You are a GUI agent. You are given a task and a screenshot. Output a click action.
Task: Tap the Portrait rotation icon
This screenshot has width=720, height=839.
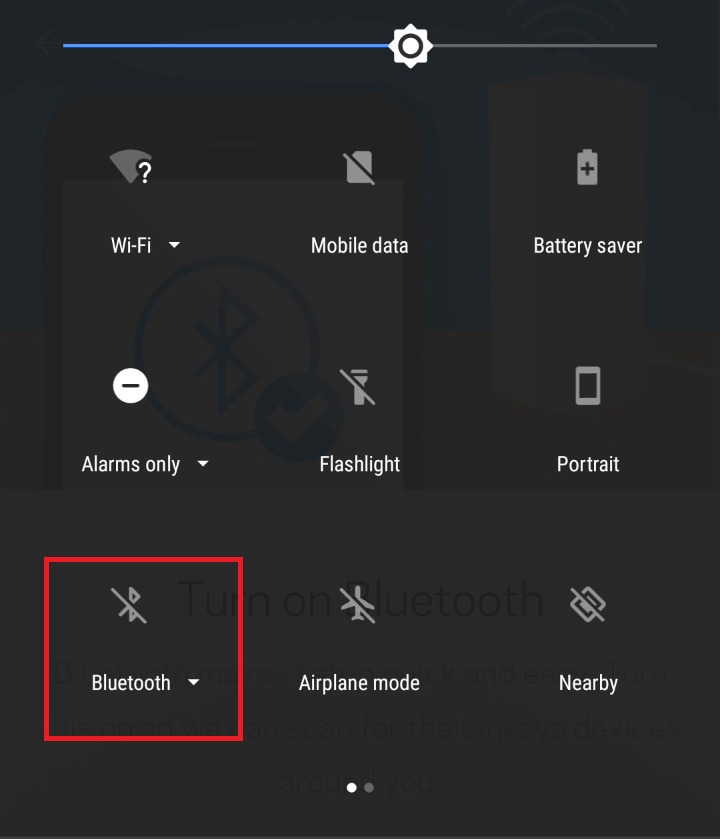point(587,386)
